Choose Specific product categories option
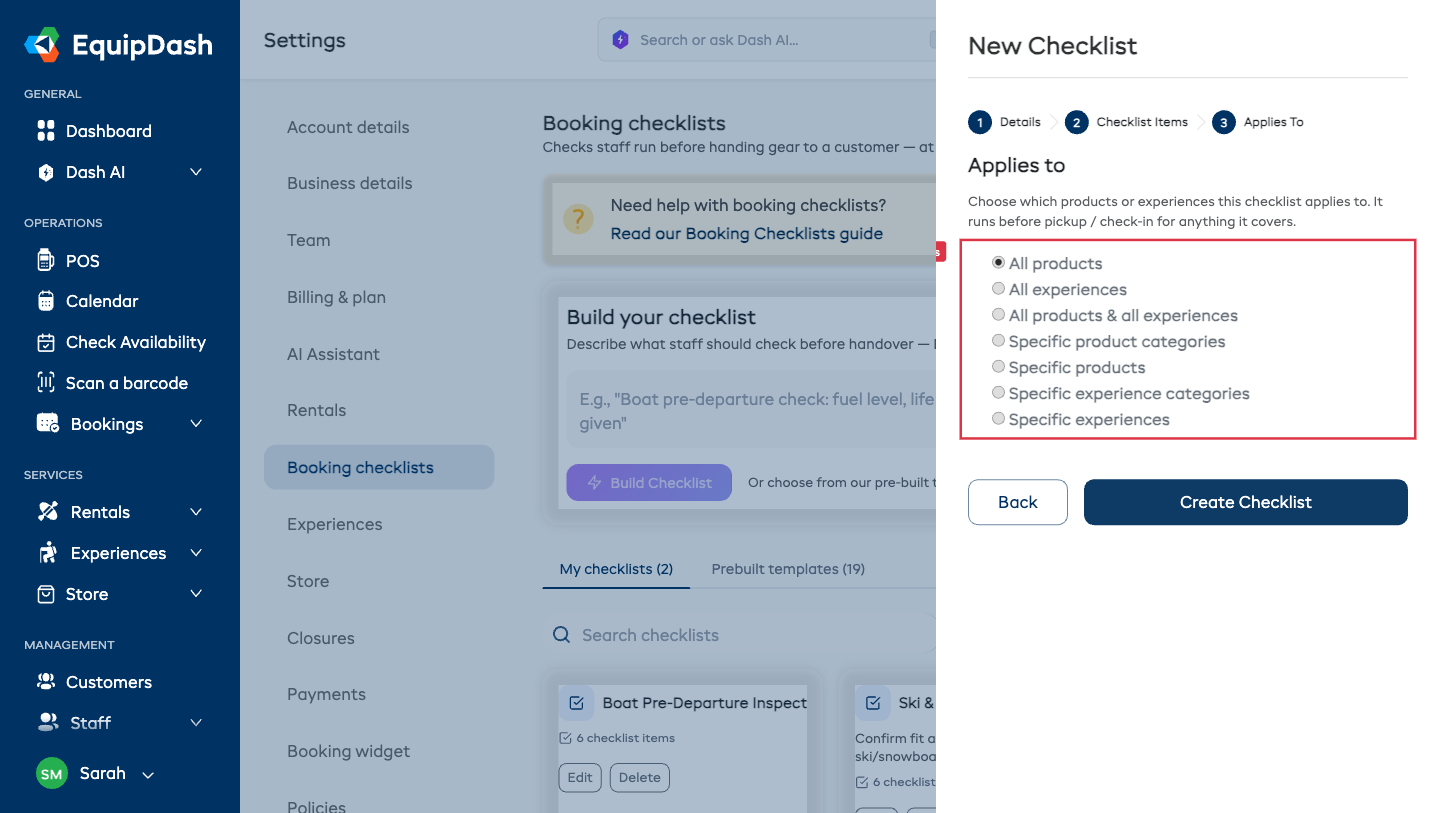The height and width of the screenshot is (813, 1440). pos(998,341)
